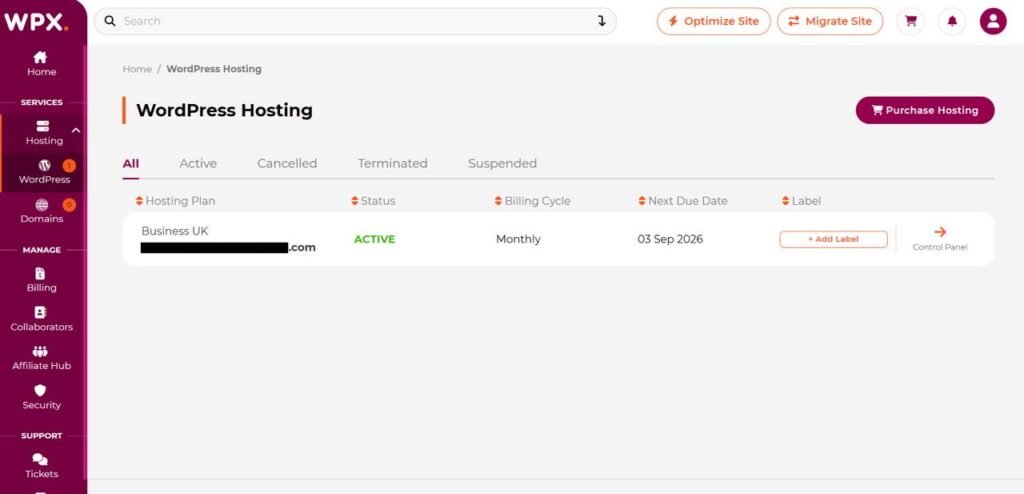Switch to the Active tab
Viewport: 1024px width, 494px height.
(198, 163)
